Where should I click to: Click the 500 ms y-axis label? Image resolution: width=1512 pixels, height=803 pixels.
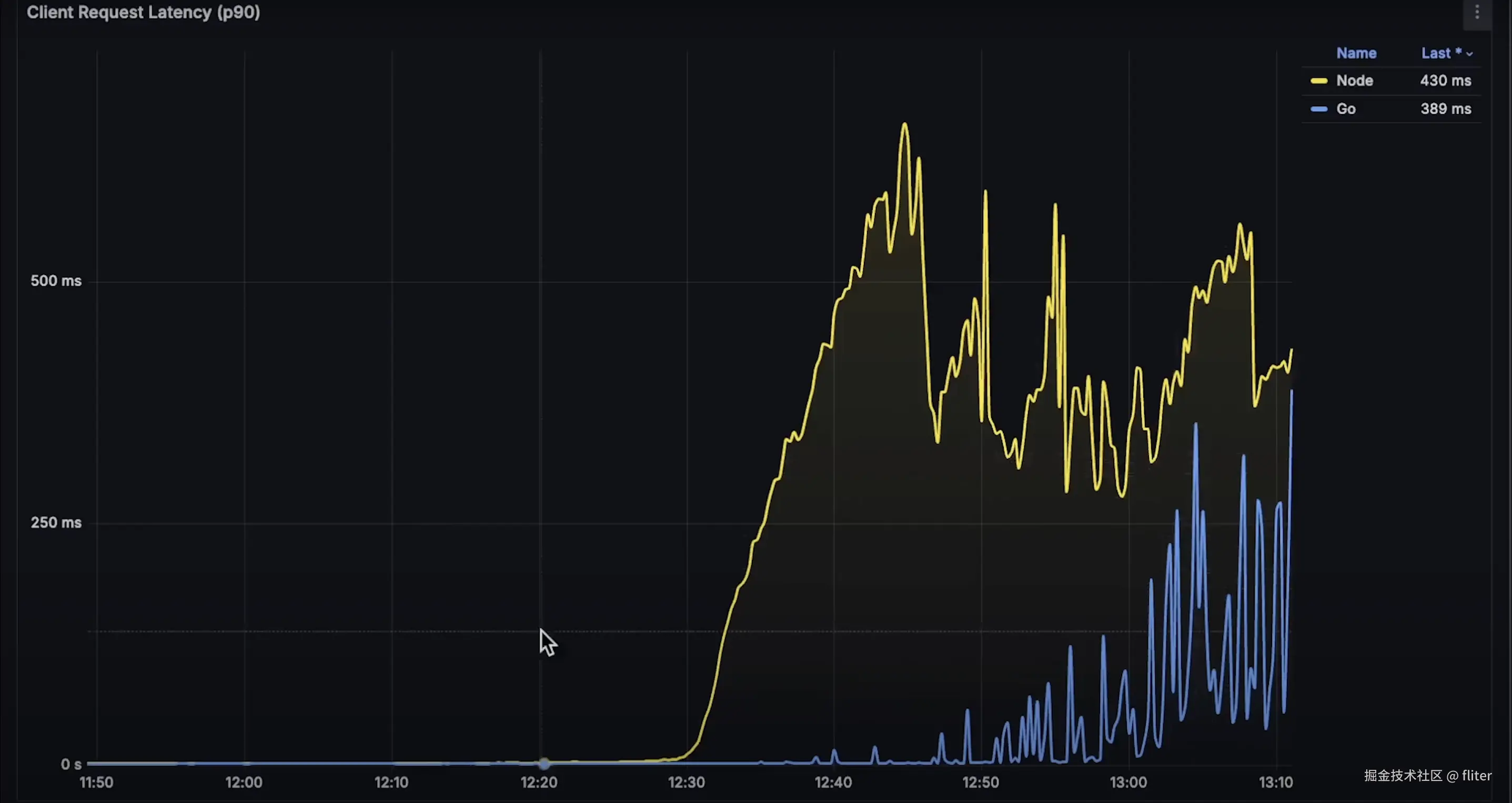56,281
